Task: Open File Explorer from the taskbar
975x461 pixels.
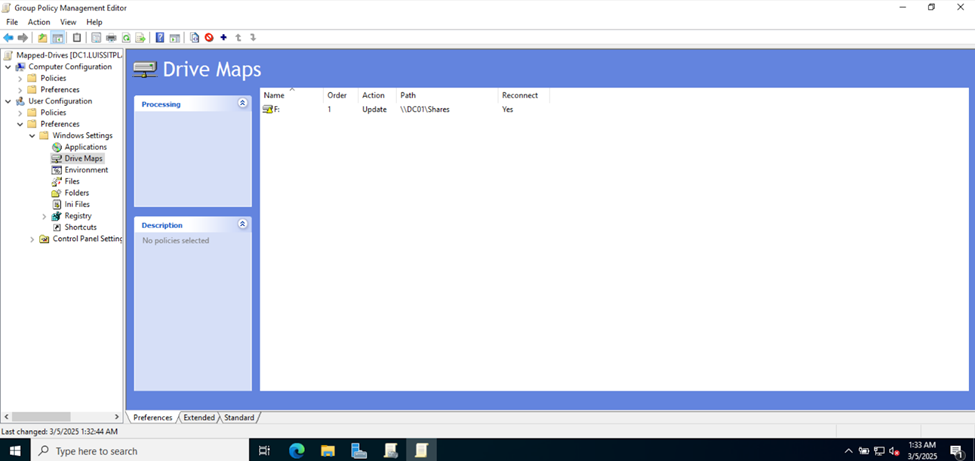Action: pos(328,450)
